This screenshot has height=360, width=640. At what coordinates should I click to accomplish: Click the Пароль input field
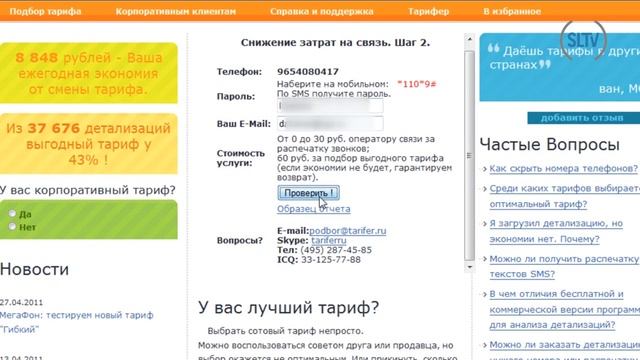[330, 107]
